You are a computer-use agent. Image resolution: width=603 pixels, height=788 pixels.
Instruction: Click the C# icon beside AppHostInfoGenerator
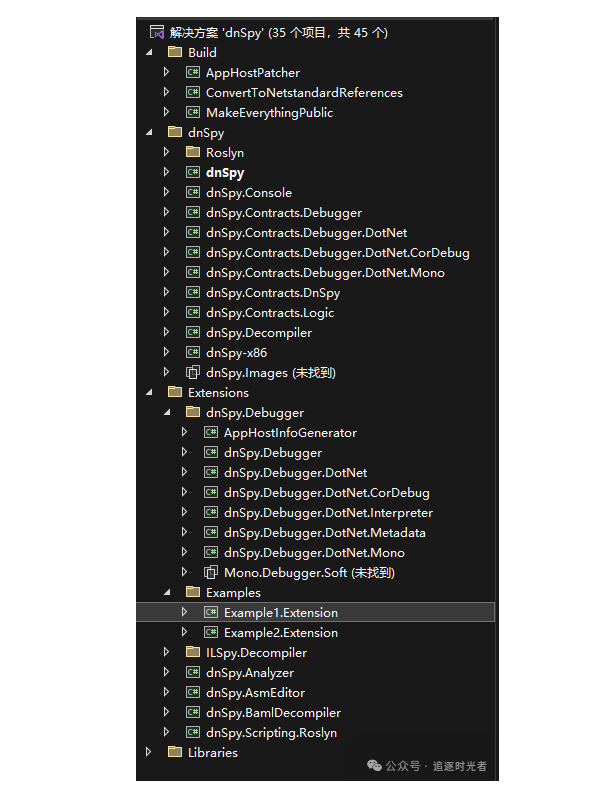211,432
